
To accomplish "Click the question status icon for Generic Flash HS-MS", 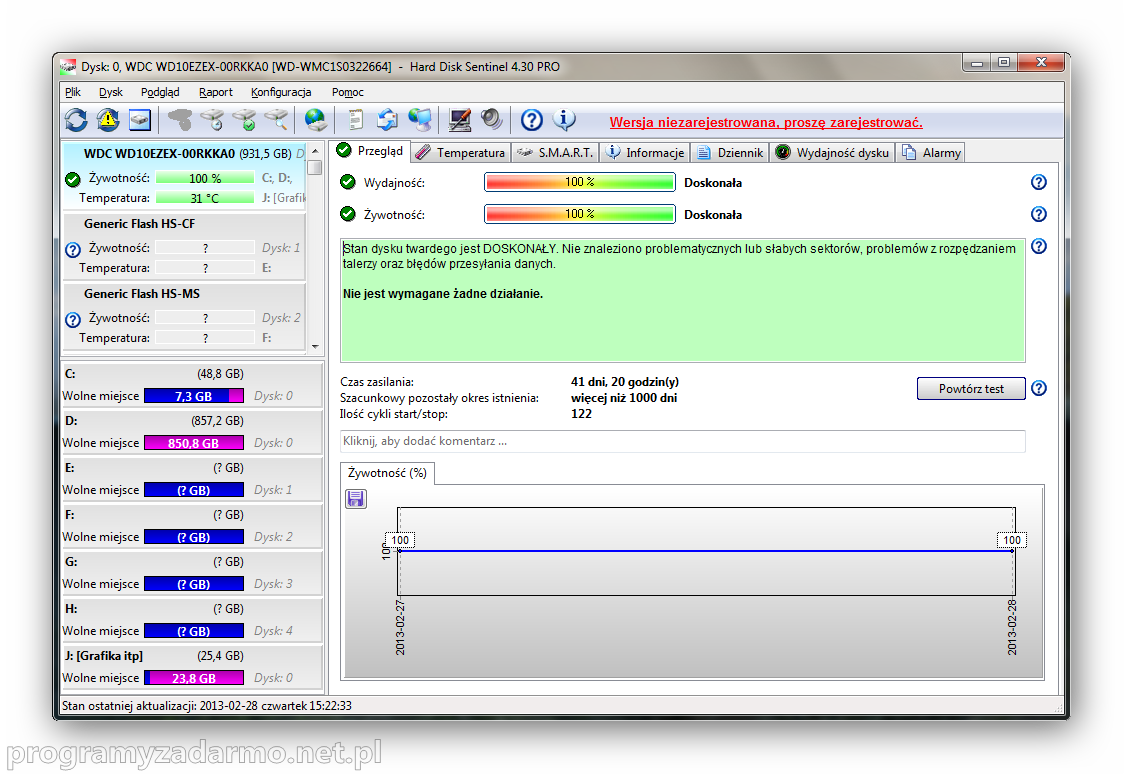I will click(72, 320).
